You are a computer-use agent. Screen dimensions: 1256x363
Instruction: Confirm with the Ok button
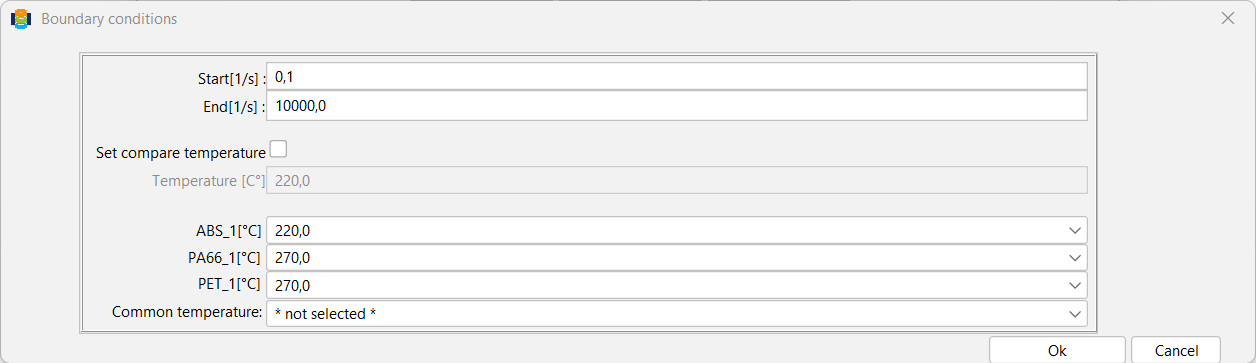point(1057,350)
